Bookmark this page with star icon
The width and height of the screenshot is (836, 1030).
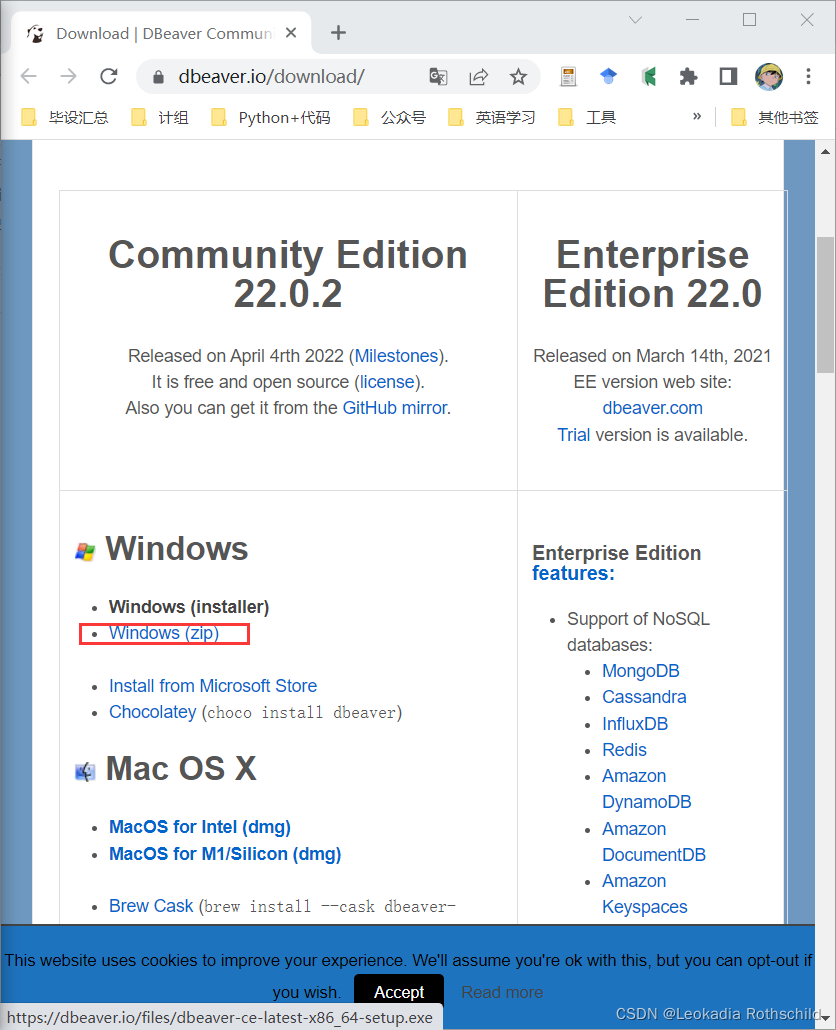(x=518, y=77)
